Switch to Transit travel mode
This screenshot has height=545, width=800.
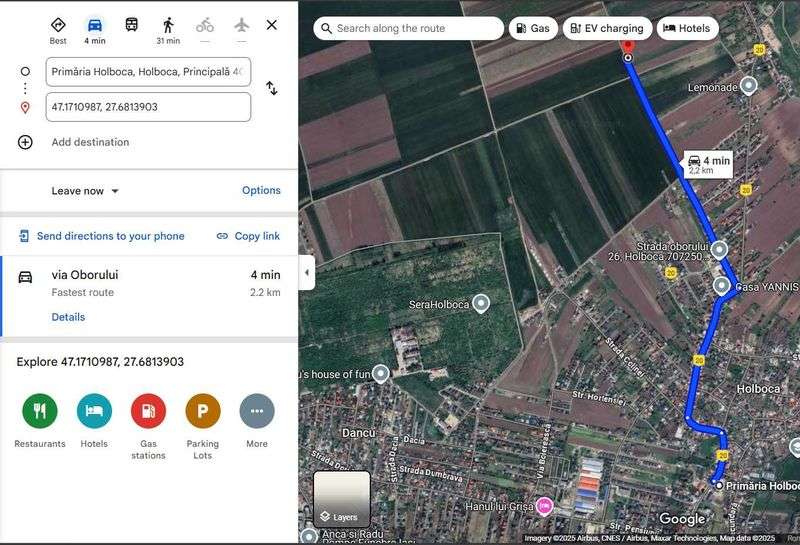(x=132, y=24)
